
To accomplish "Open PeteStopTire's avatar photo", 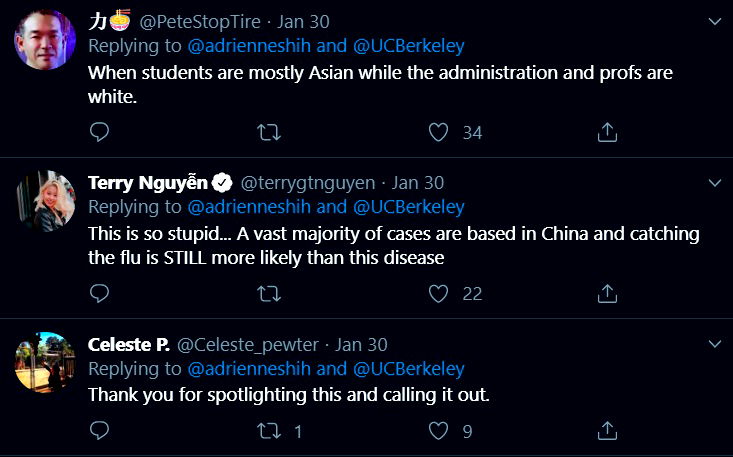I will pos(45,40).
